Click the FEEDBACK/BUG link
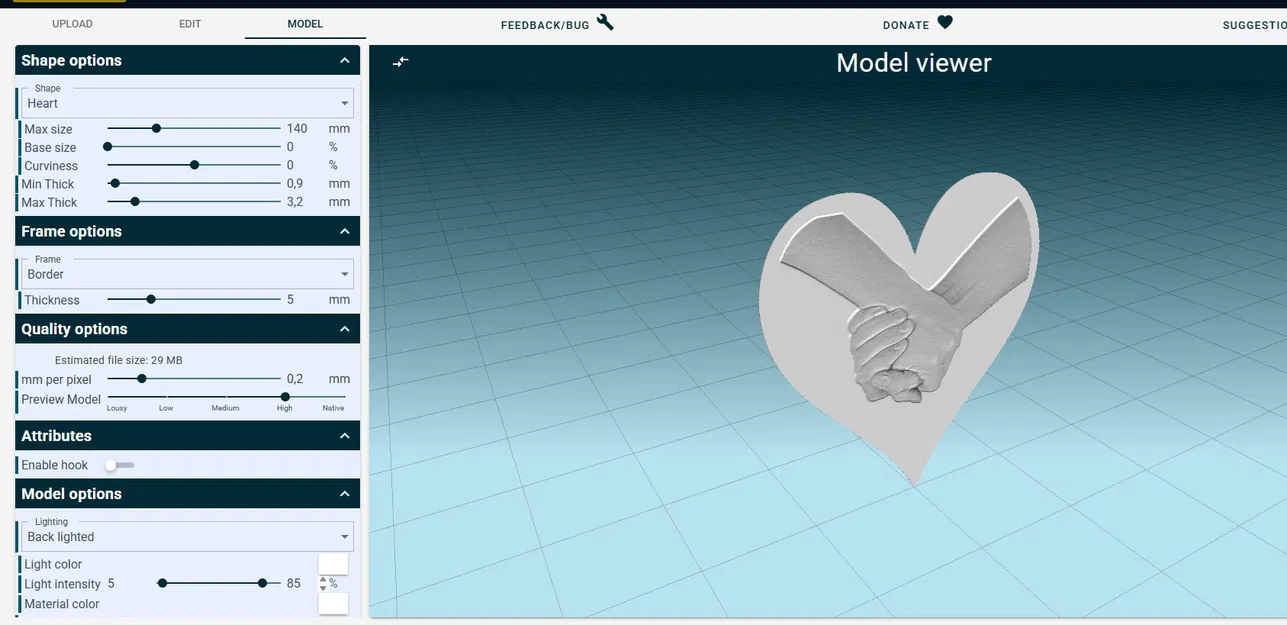Screen dimensions: 1287x625 click(544, 22)
